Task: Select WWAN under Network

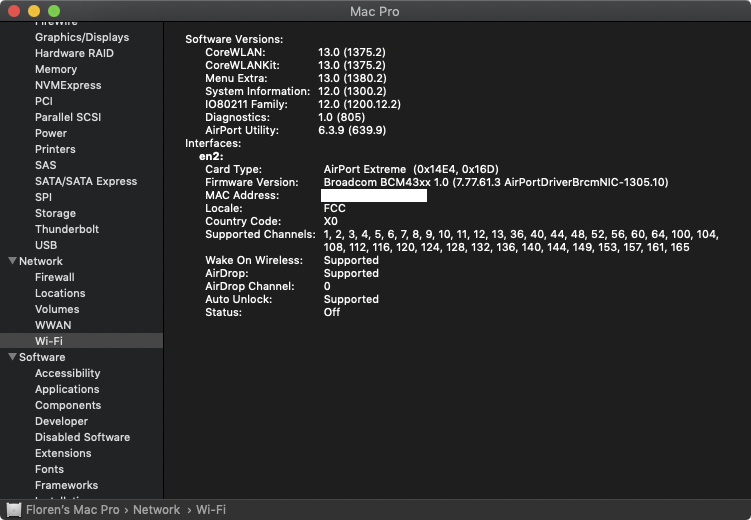Action: tap(53, 325)
